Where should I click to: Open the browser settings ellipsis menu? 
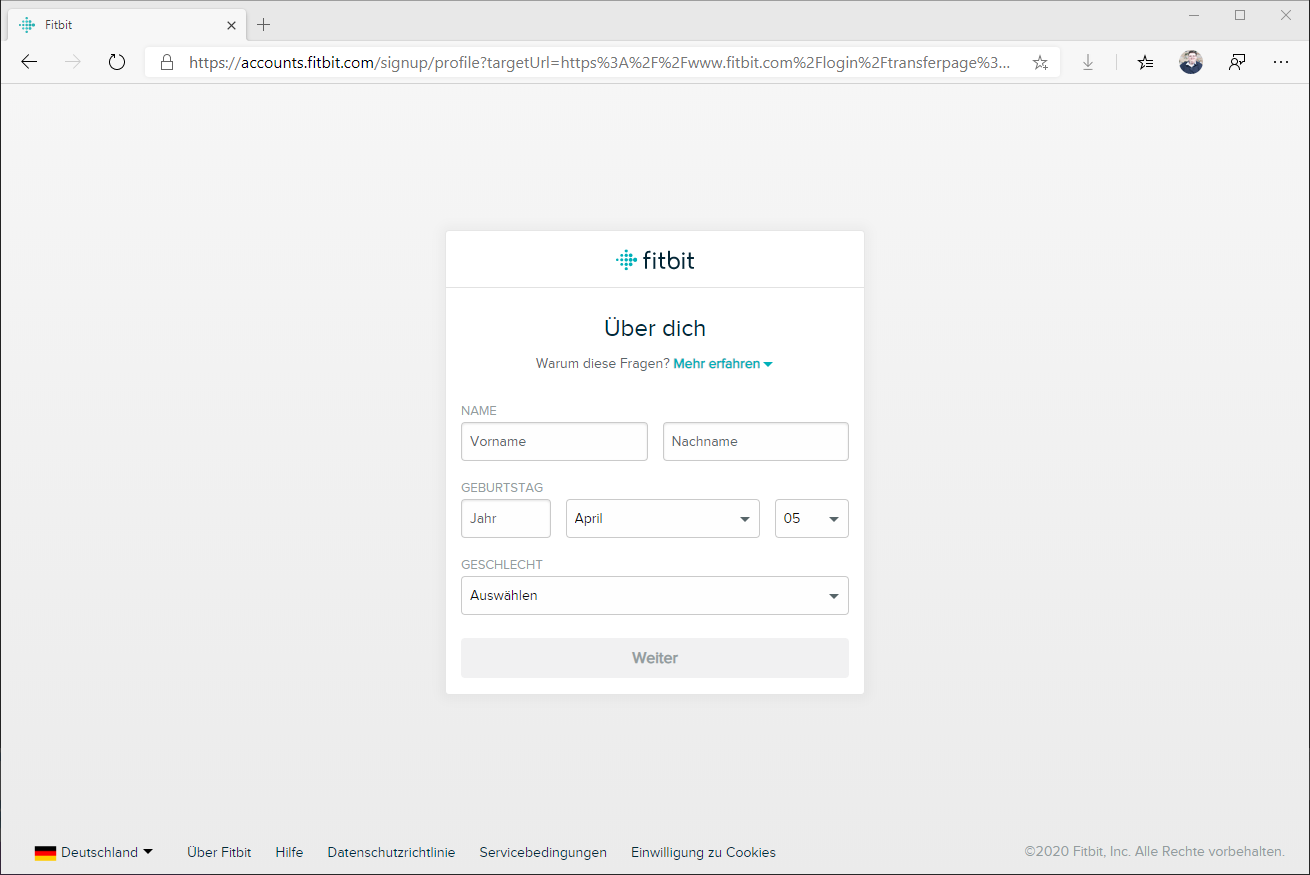pyautogui.click(x=1281, y=62)
